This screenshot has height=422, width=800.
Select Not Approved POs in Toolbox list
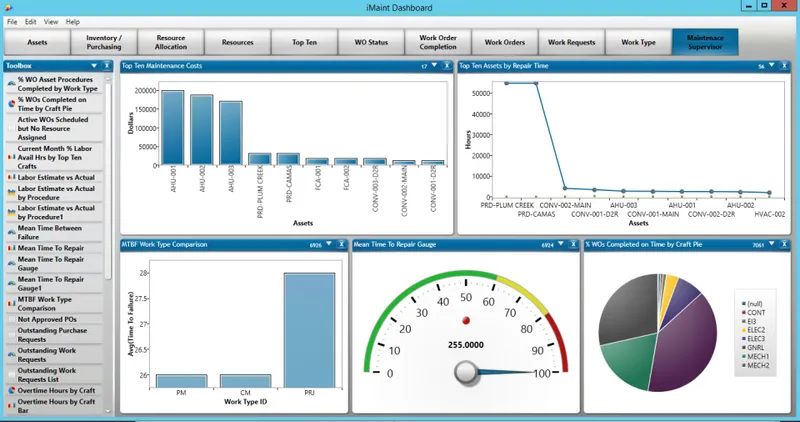point(52,319)
